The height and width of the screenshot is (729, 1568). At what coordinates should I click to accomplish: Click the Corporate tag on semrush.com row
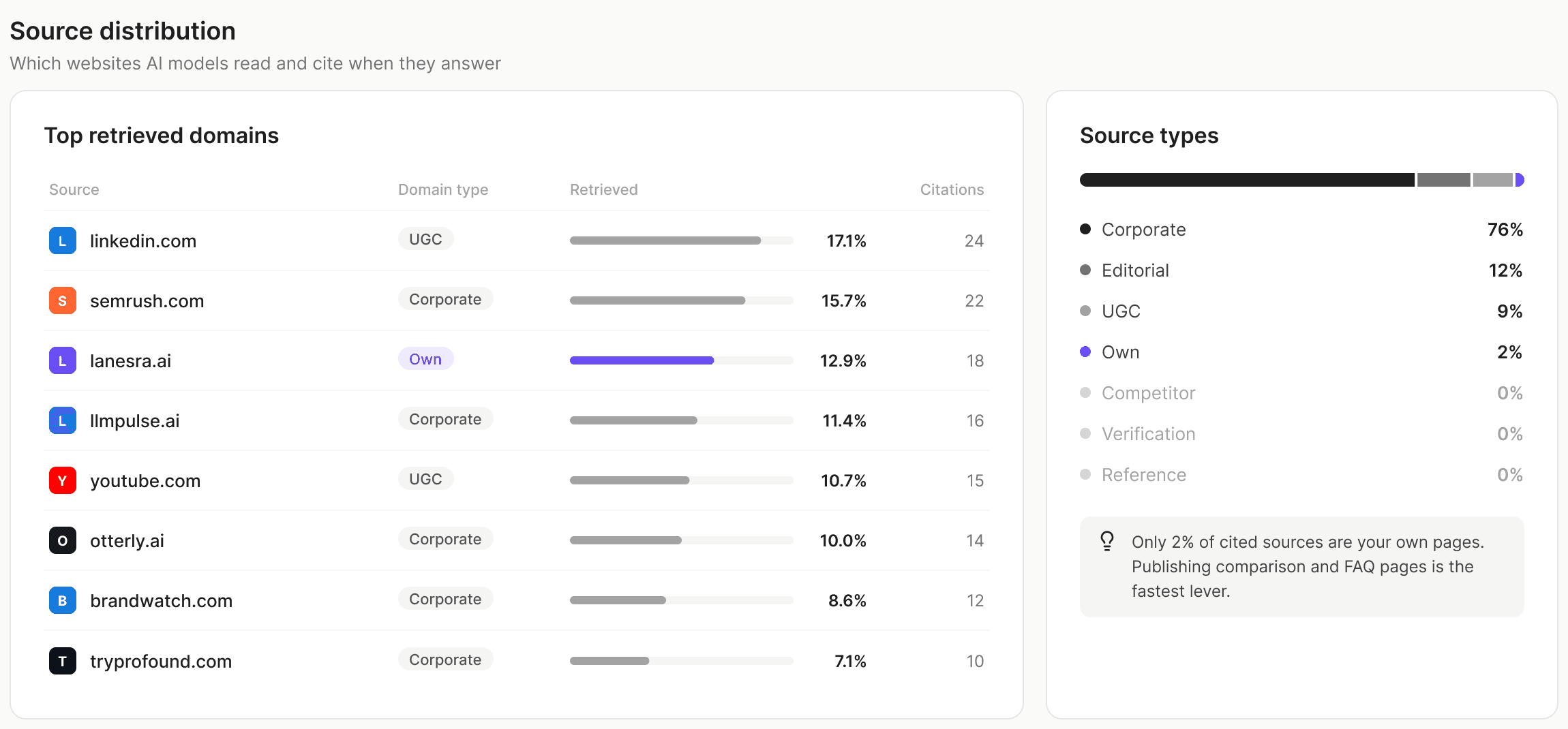tap(445, 299)
